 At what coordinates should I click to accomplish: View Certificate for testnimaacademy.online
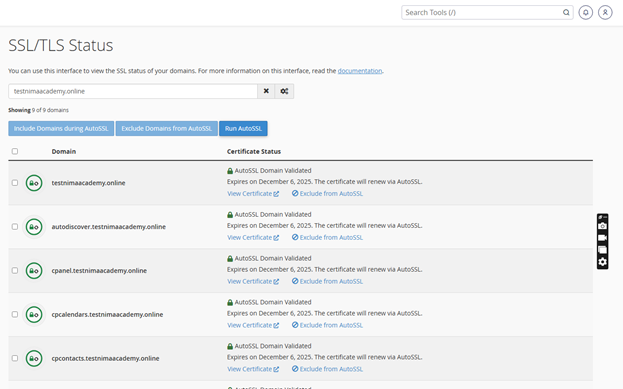click(253, 194)
